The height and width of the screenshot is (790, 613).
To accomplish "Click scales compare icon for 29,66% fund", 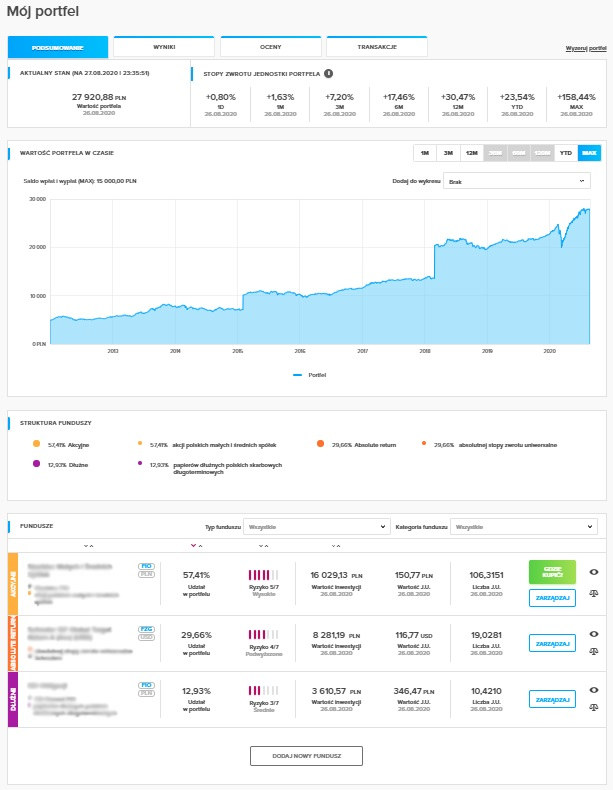I will tap(593, 651).
